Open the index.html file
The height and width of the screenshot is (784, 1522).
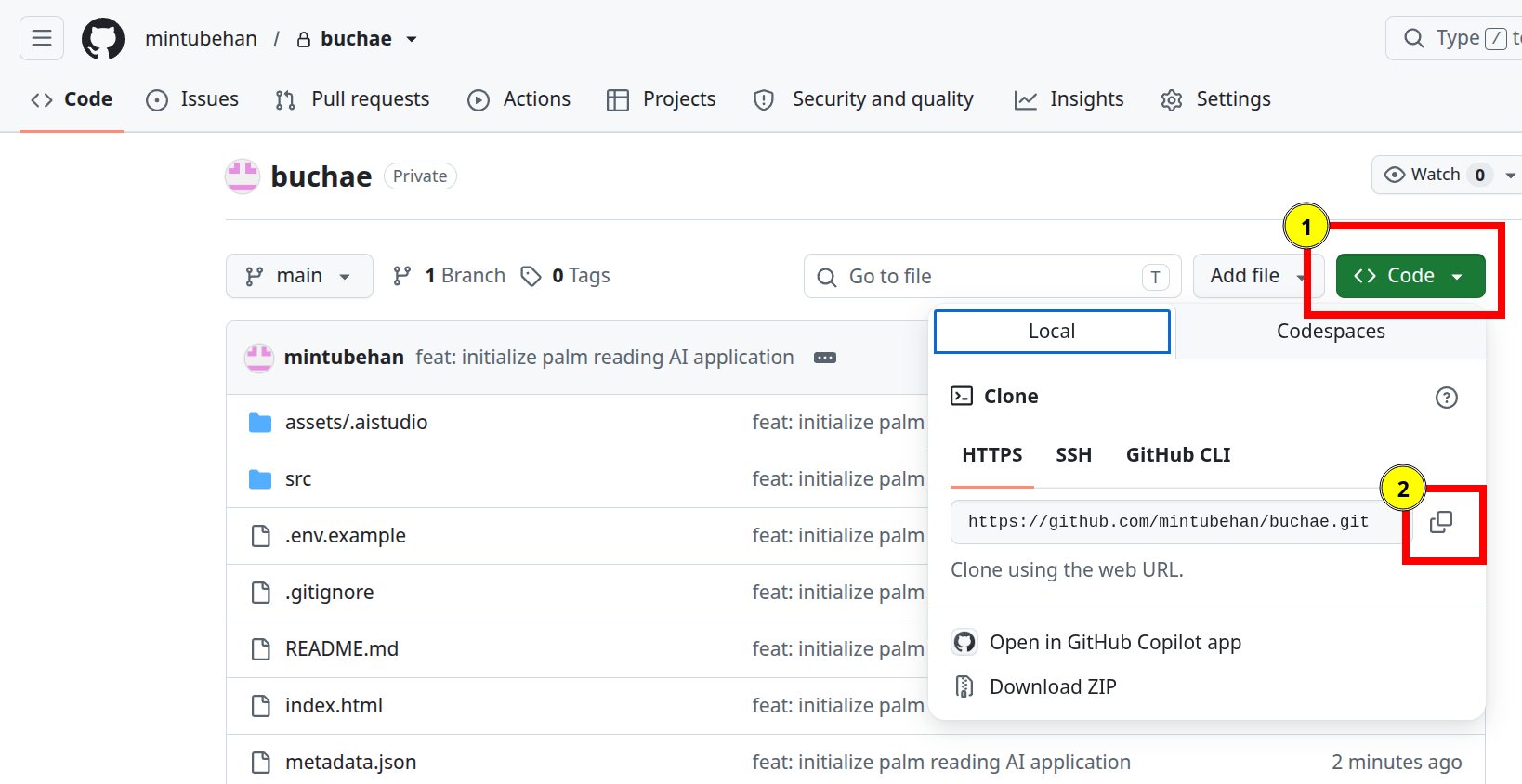335,706
